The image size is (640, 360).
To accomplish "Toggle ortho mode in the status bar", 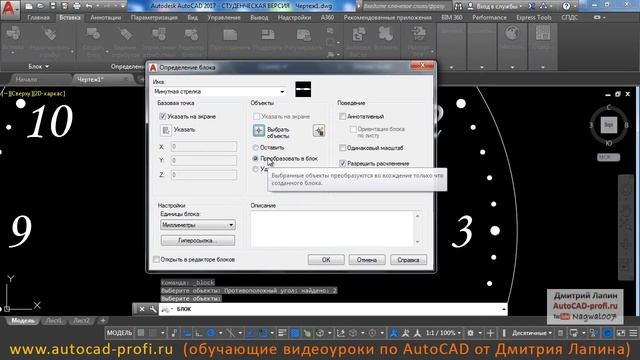I will [199, 333].
